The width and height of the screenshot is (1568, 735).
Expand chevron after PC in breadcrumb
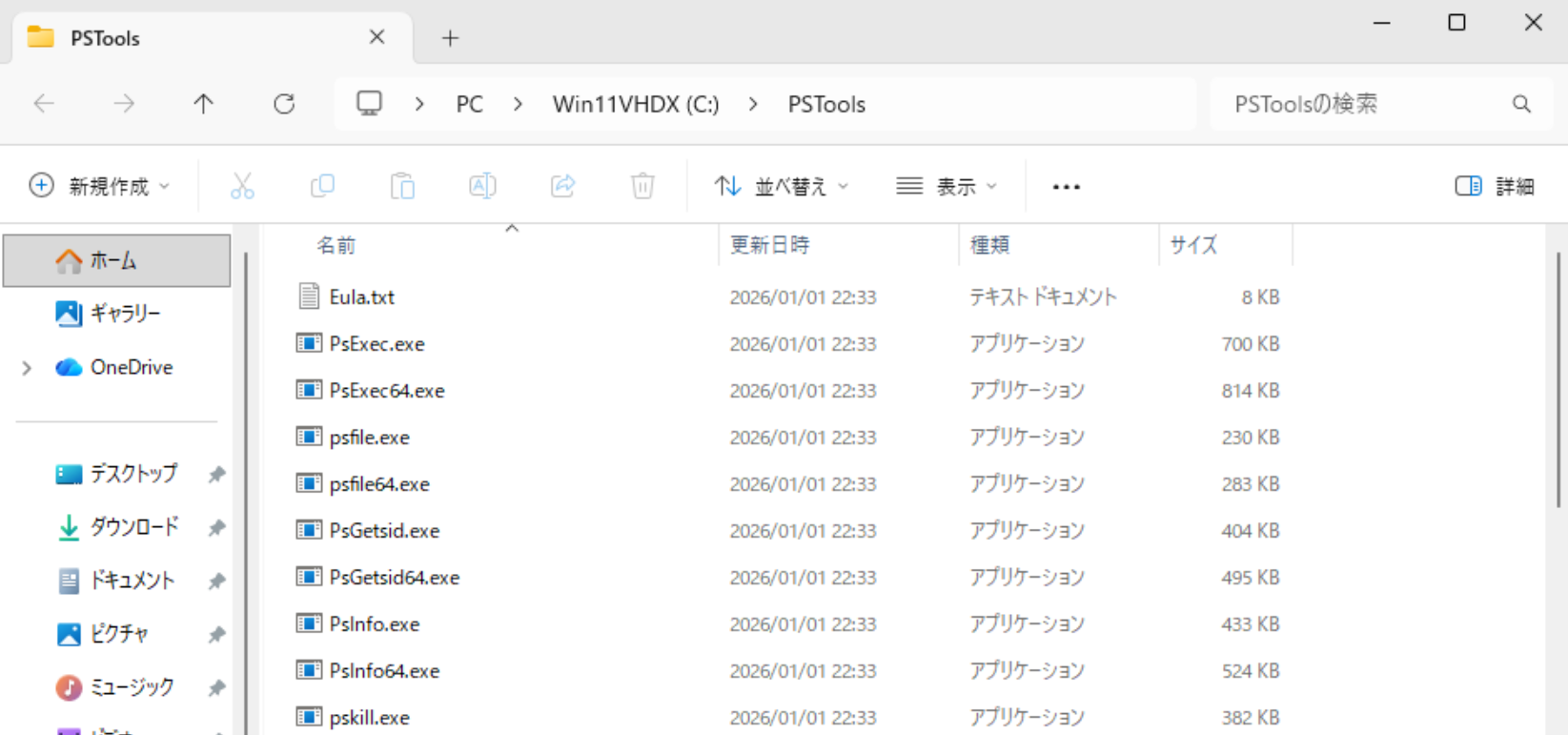click(518, 104)
